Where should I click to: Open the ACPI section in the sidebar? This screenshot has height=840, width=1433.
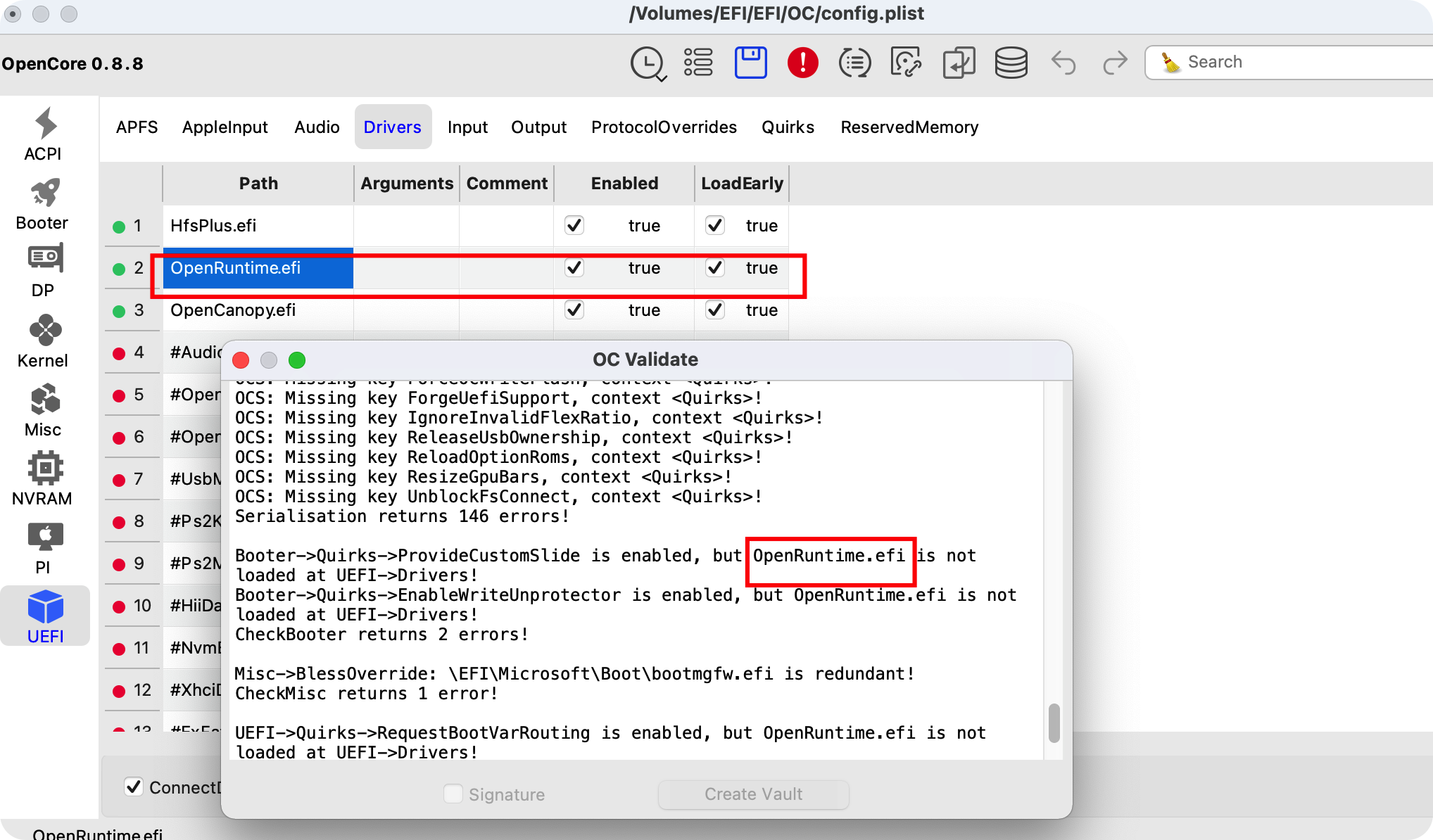click(x=43, y=134)
